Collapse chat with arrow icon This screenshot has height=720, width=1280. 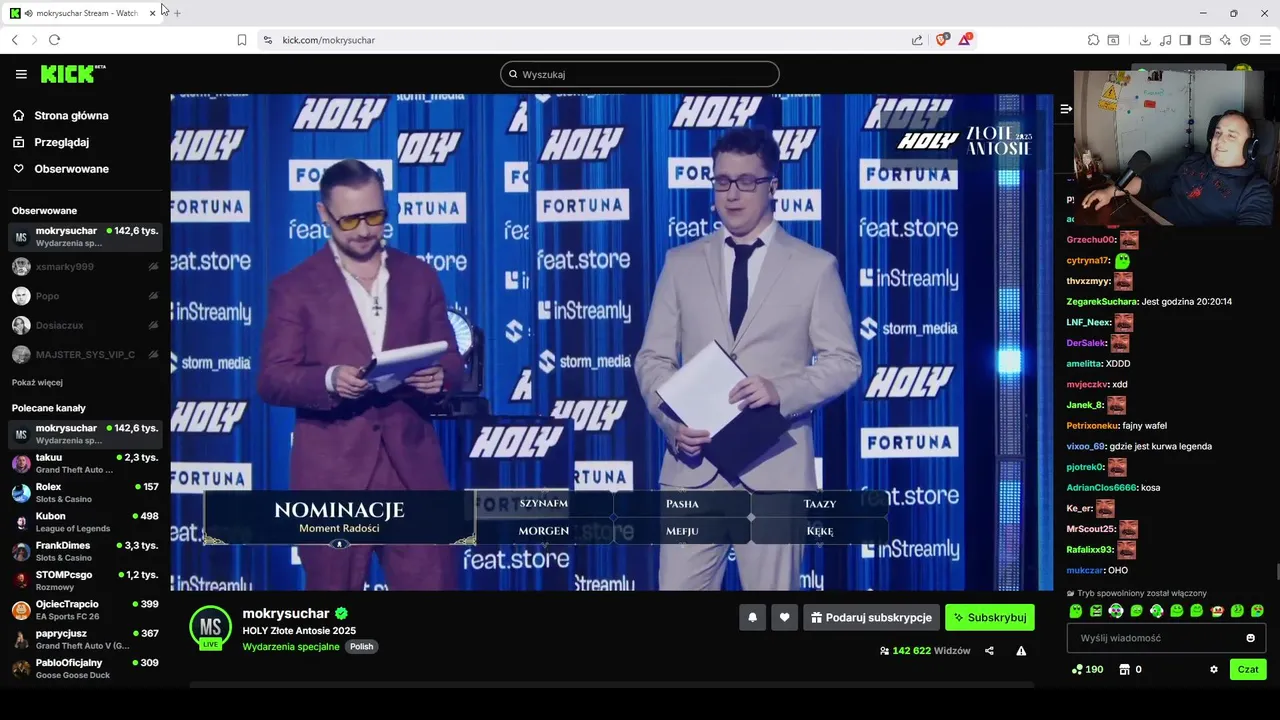coord(1066,109)
